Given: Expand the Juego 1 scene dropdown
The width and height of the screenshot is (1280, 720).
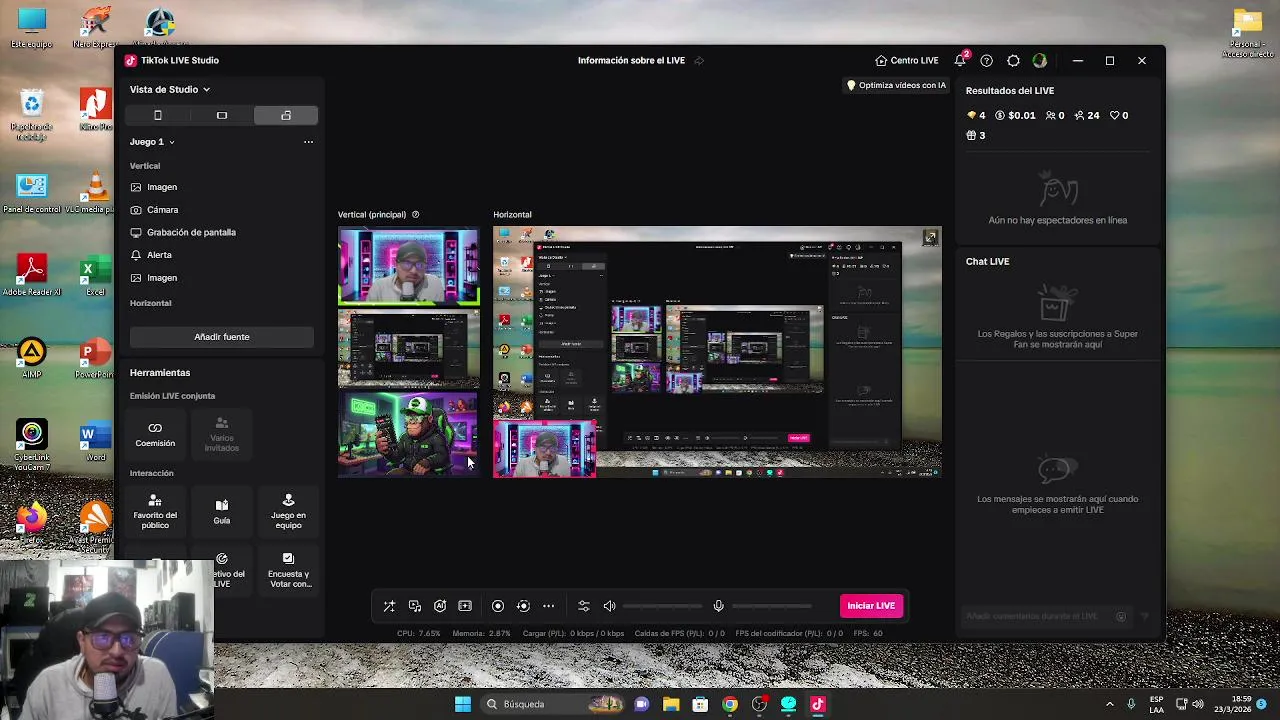Looking at the screenshot, I should [x=152, y=142].
